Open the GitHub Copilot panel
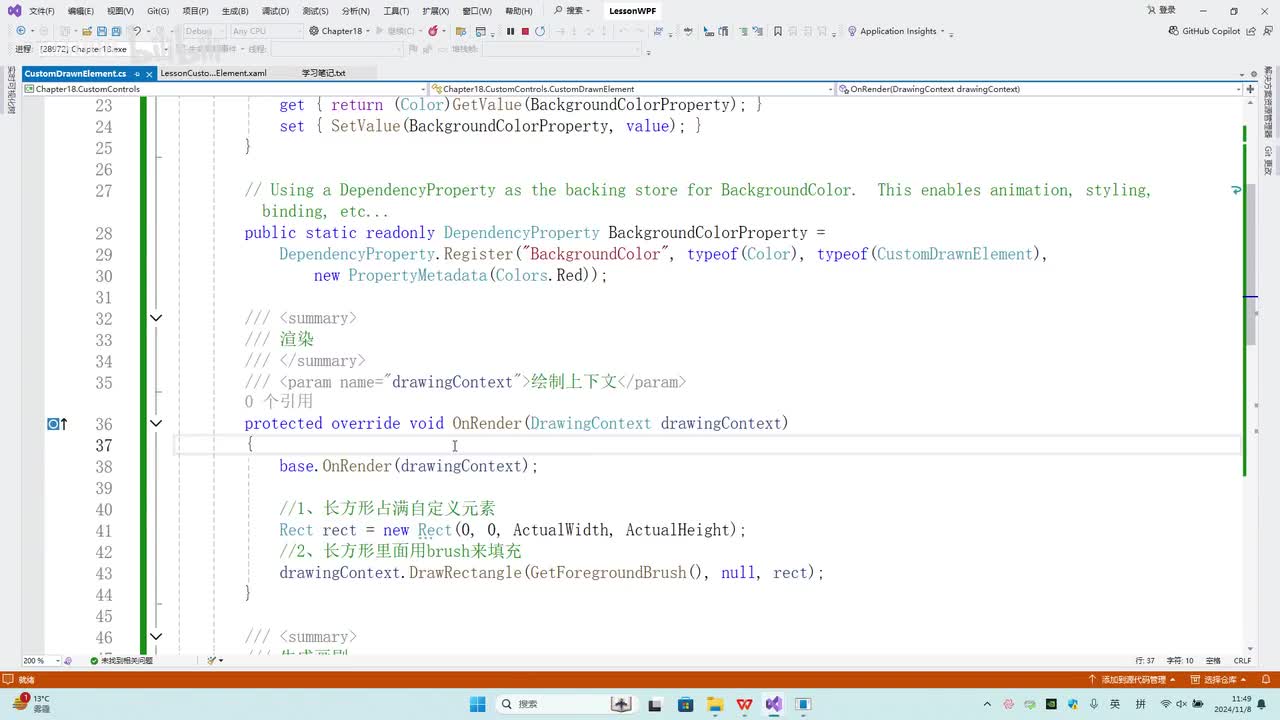The image size is (1280, 720). click(1204, 31)
